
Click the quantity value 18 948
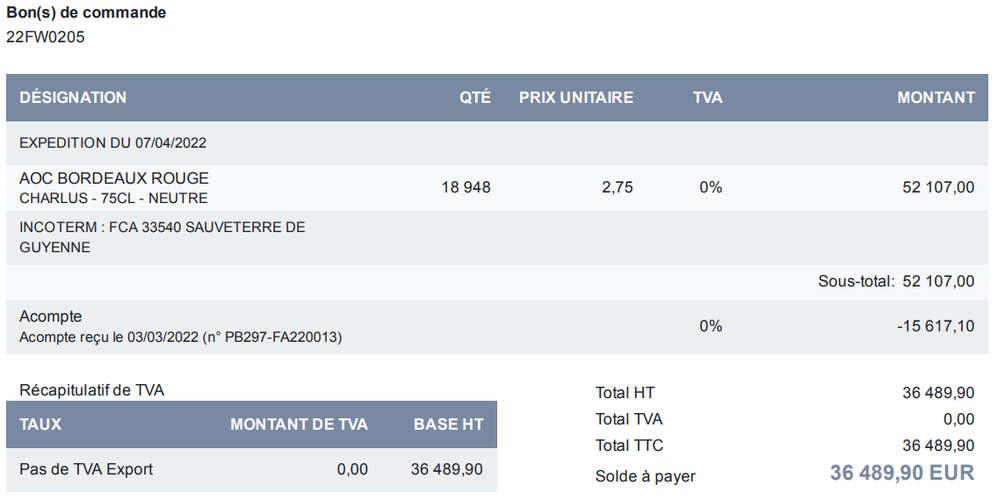pyautogui.click(x=466, y=187)
